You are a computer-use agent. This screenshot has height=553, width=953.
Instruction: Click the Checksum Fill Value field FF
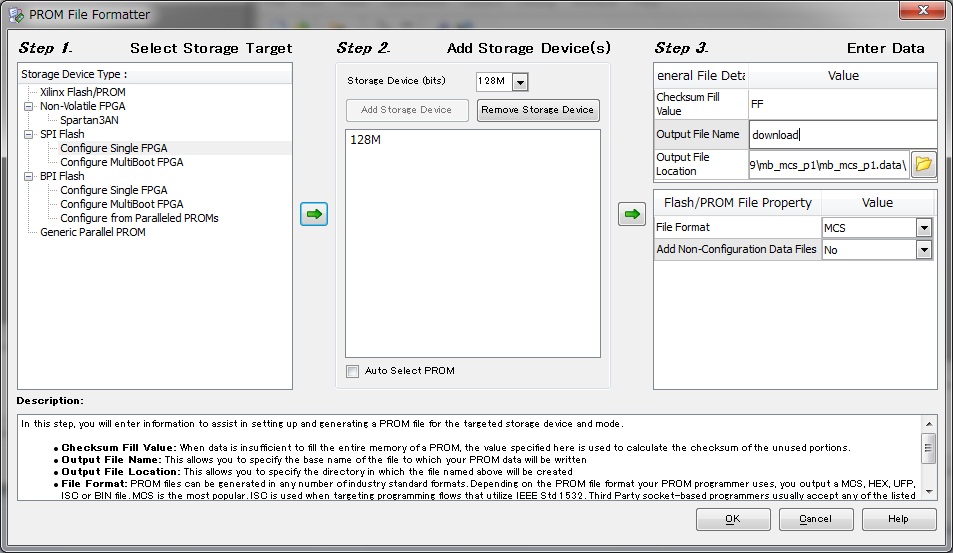pyautogui.click(x=842, y=104)
